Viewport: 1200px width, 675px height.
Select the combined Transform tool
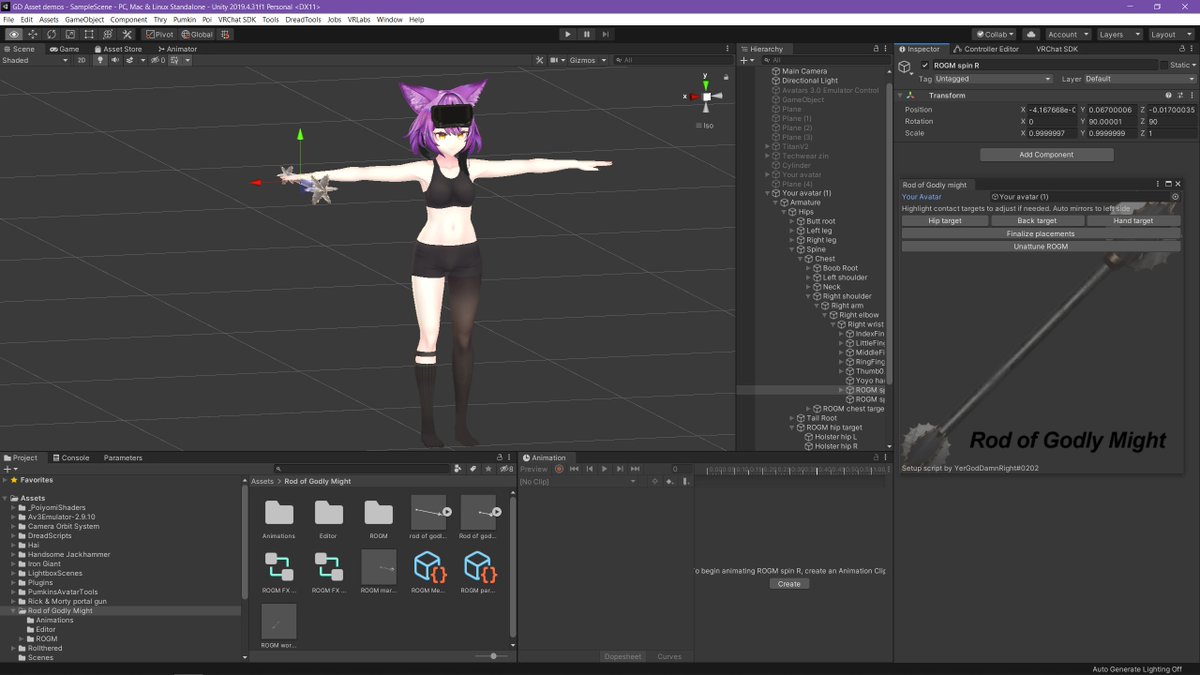pos(109,34)
